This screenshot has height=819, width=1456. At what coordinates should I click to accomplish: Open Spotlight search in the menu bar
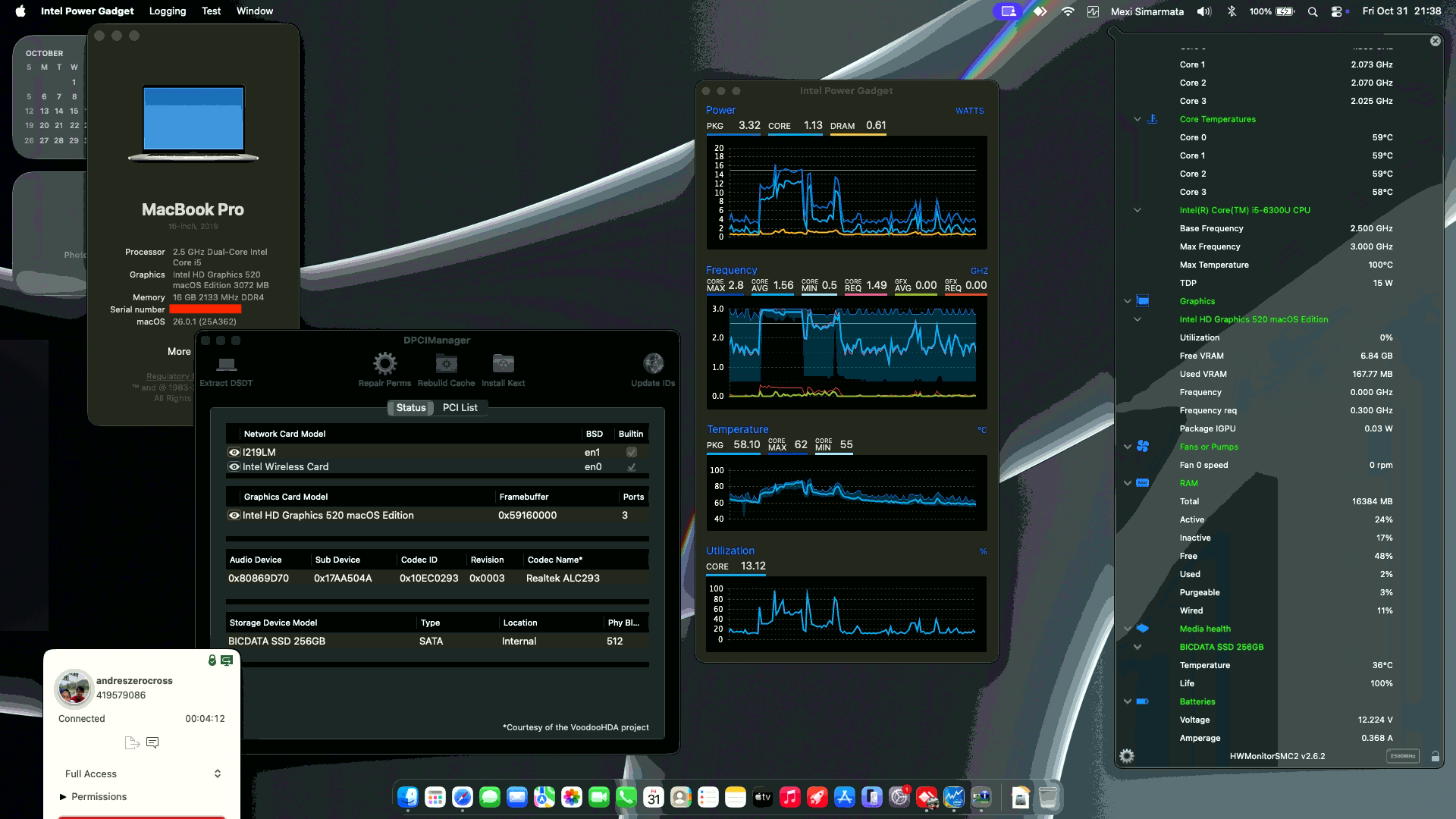(1312, 11)
